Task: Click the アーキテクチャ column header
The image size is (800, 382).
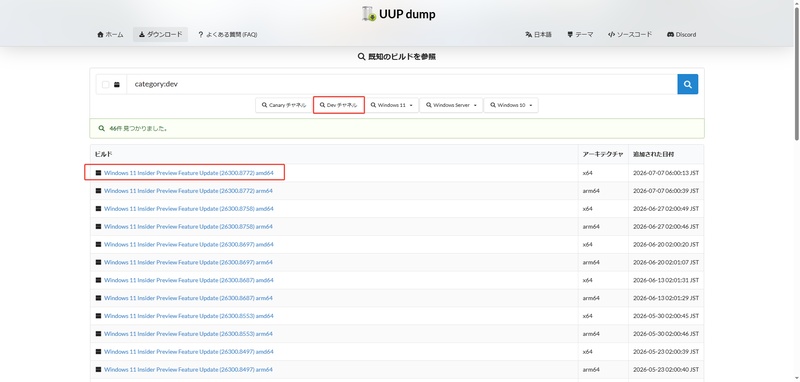Action: 603,154
